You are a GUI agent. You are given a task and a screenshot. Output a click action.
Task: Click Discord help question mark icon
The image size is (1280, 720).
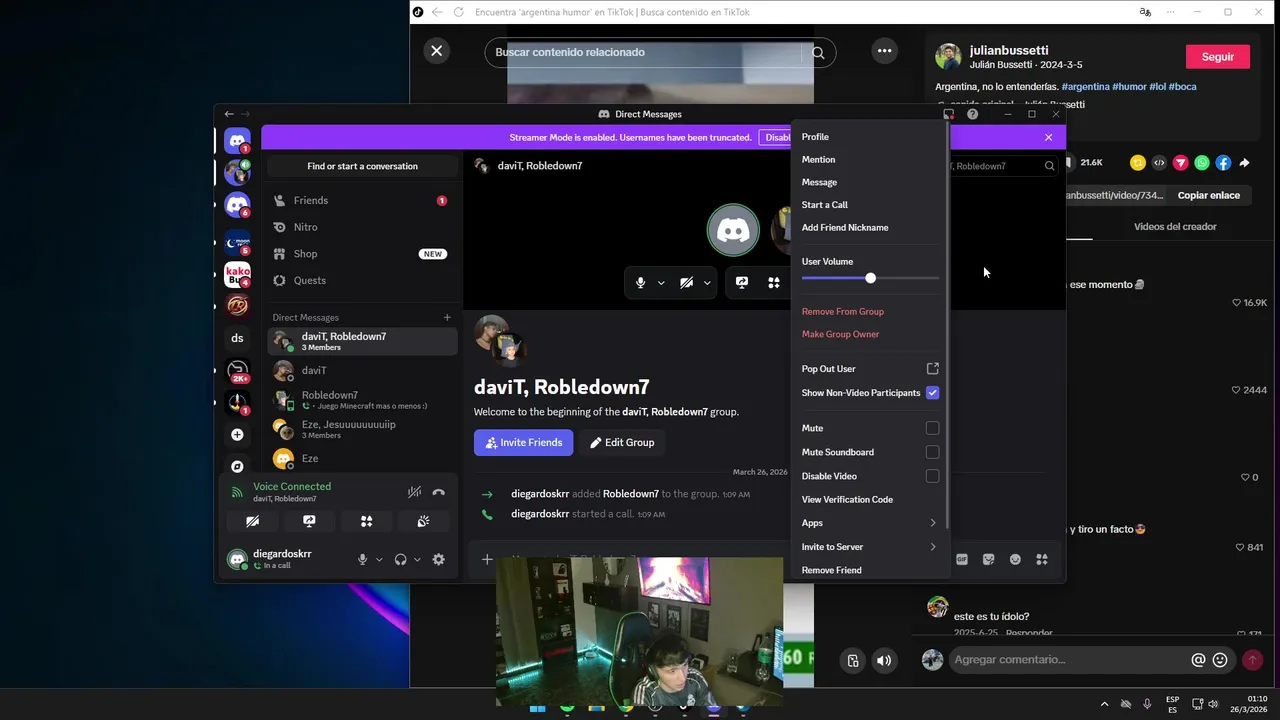pos(972,114)
